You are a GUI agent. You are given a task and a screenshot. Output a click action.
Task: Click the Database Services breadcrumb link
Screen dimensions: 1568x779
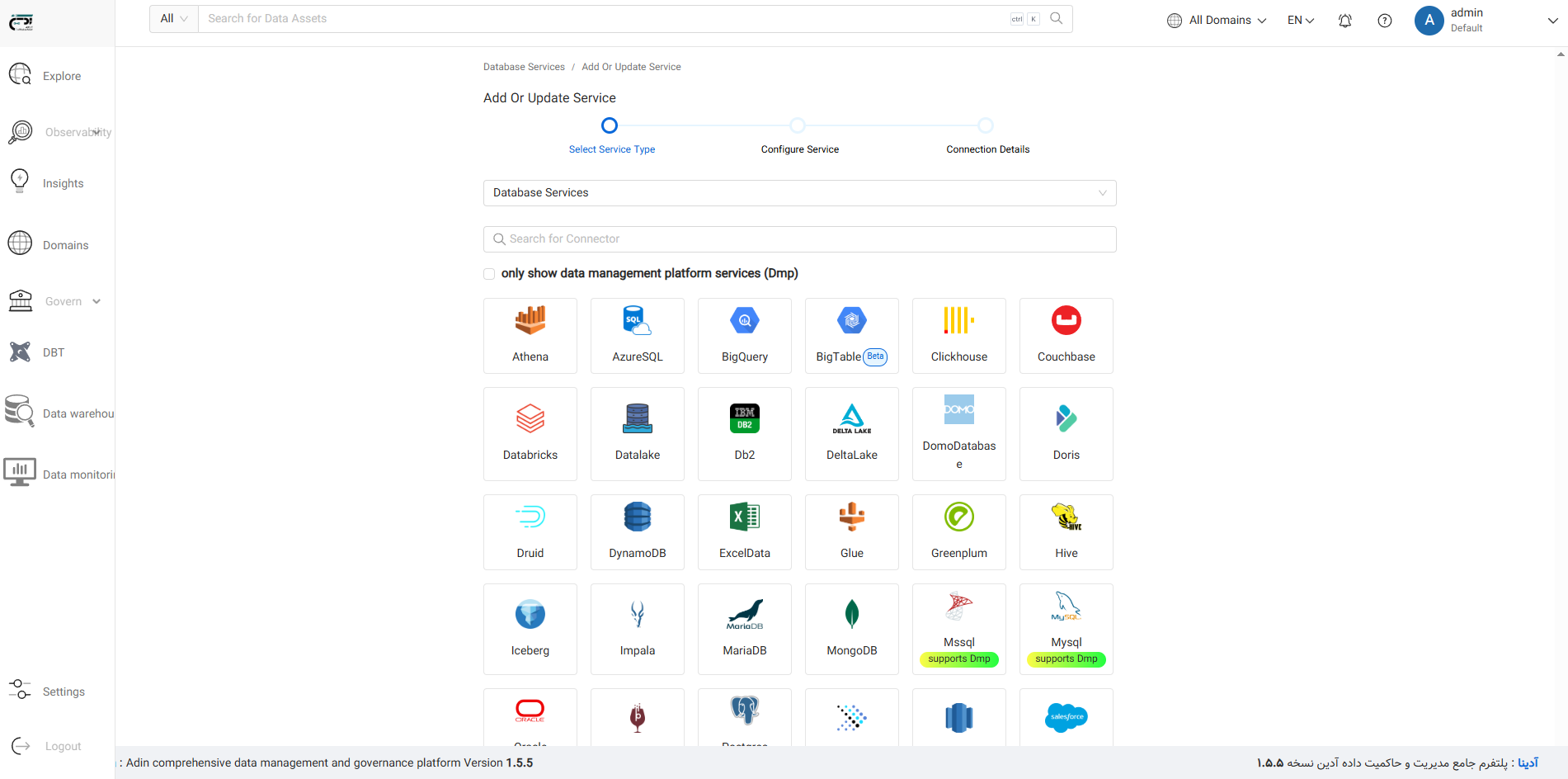[524, 67]
